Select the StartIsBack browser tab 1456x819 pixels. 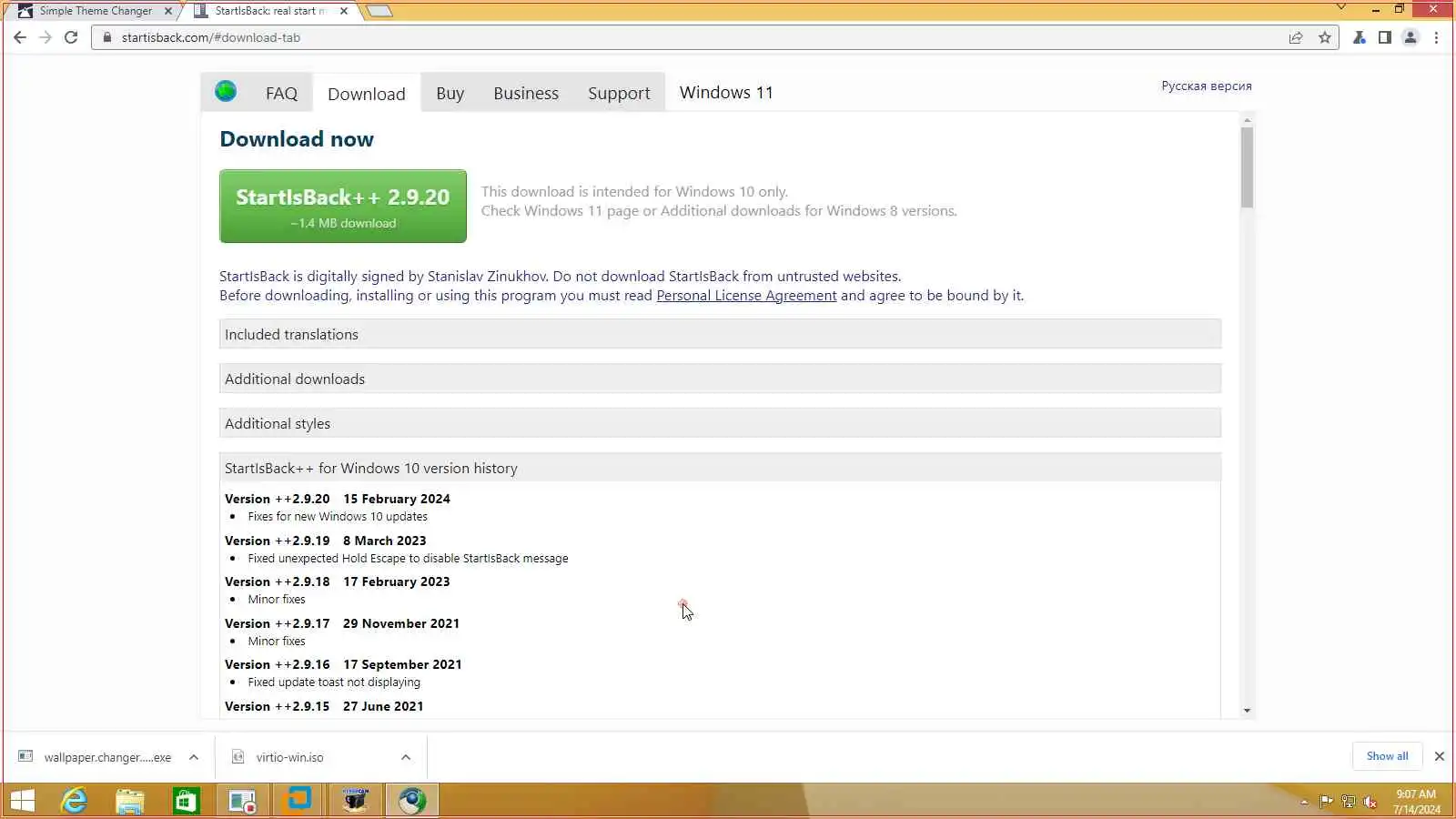269,11
